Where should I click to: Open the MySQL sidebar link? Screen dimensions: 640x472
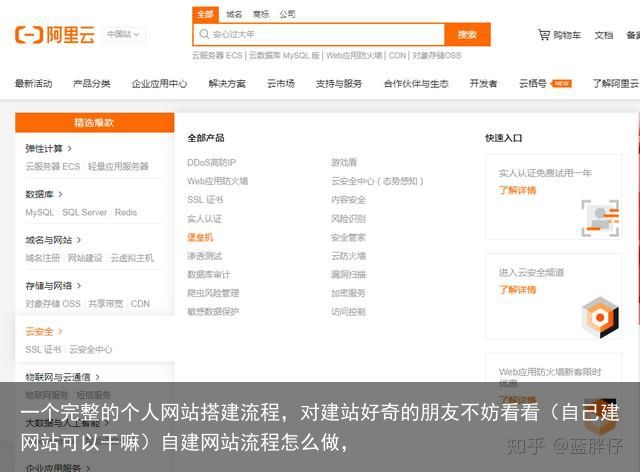39,212
